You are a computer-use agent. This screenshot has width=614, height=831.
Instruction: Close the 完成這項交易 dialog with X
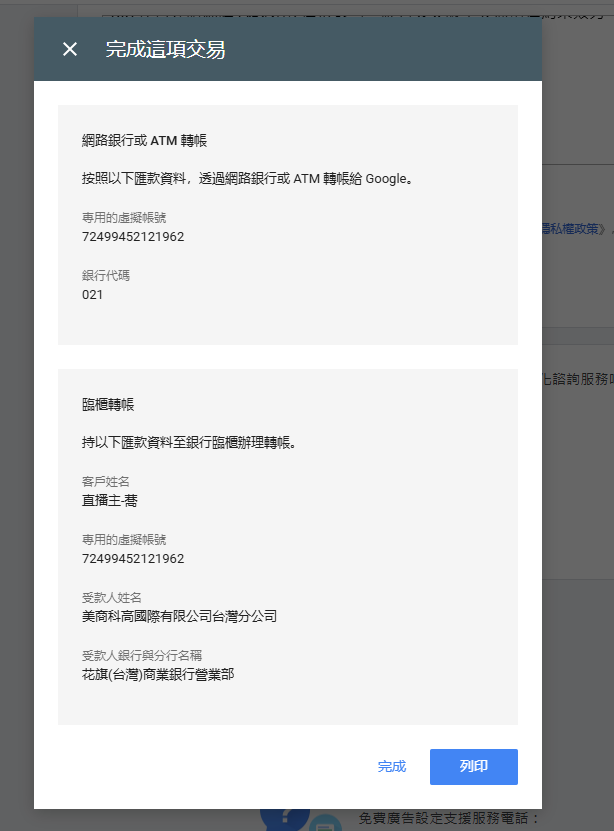click(x=70, y=49)
